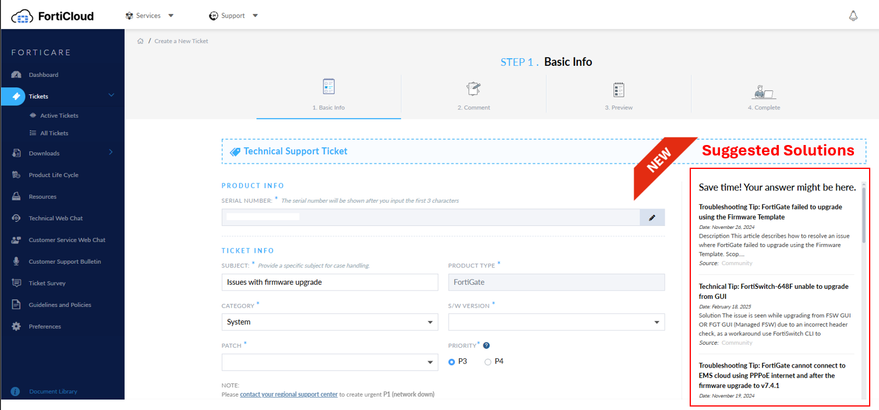
Task: Click the Suggested Solutions scrollbar
Action: pos(864,215)
